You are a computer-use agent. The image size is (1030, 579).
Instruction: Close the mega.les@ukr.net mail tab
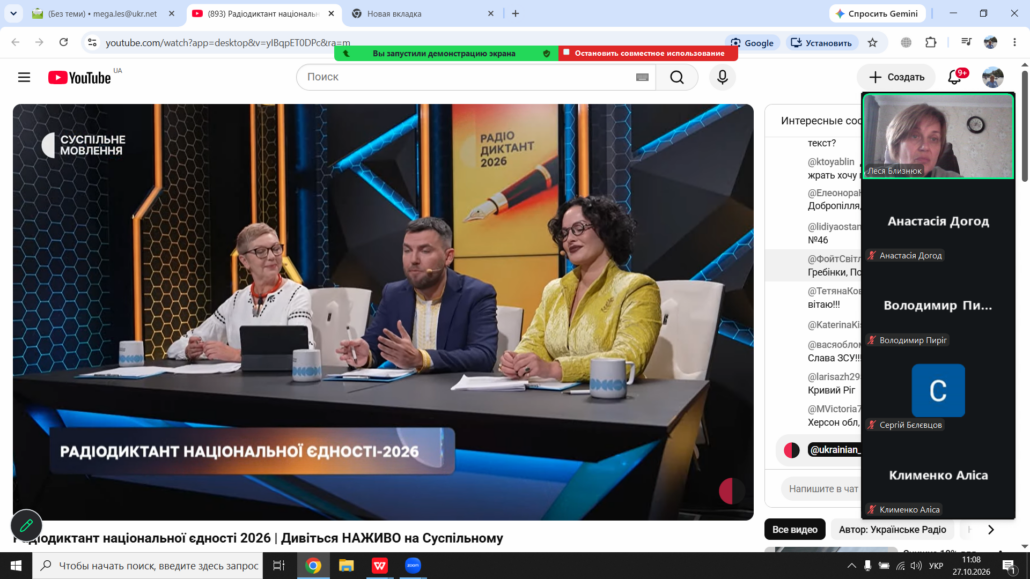point(171,14)
